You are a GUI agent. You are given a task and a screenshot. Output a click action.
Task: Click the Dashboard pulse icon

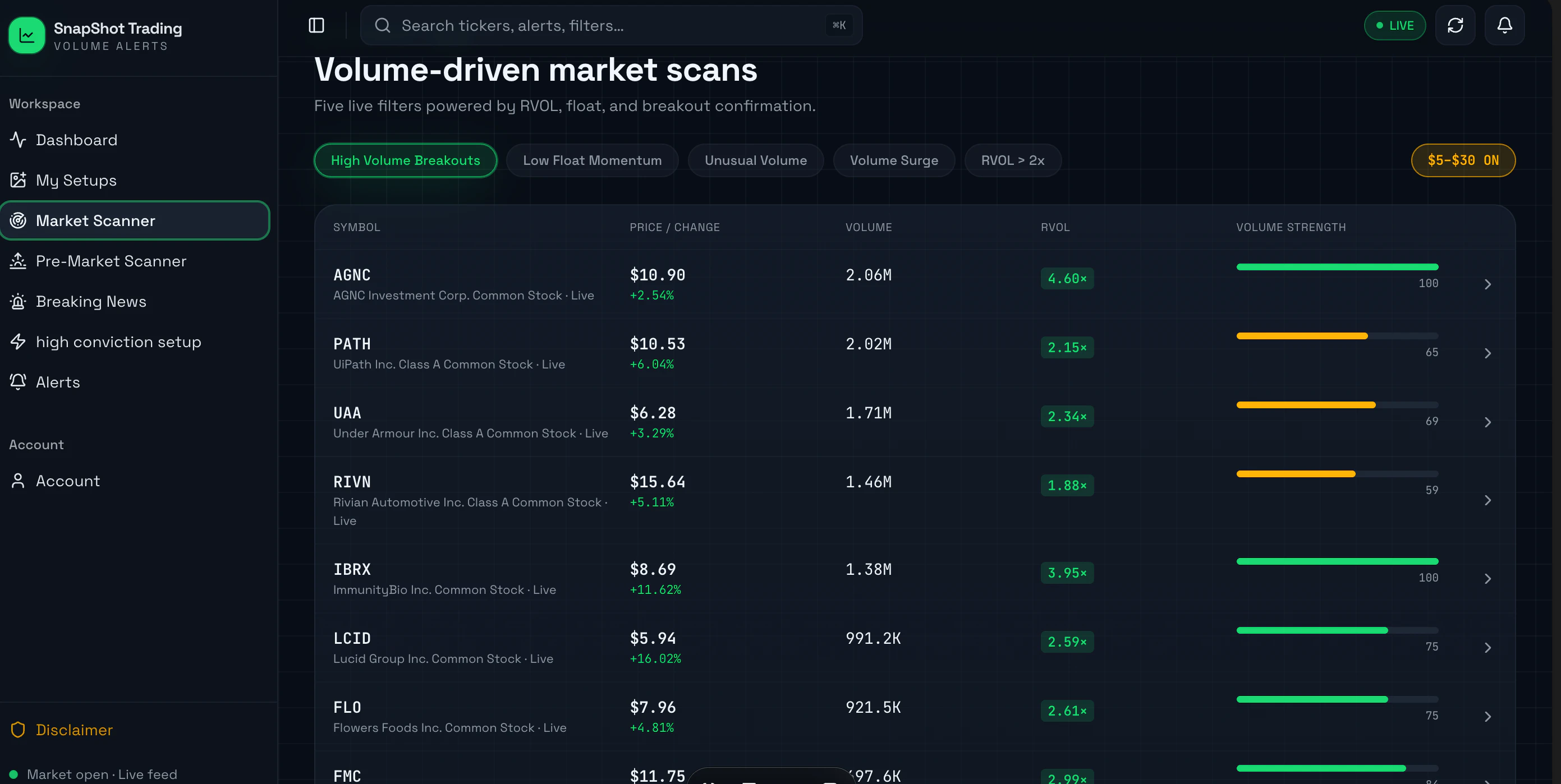click(18, 140)
